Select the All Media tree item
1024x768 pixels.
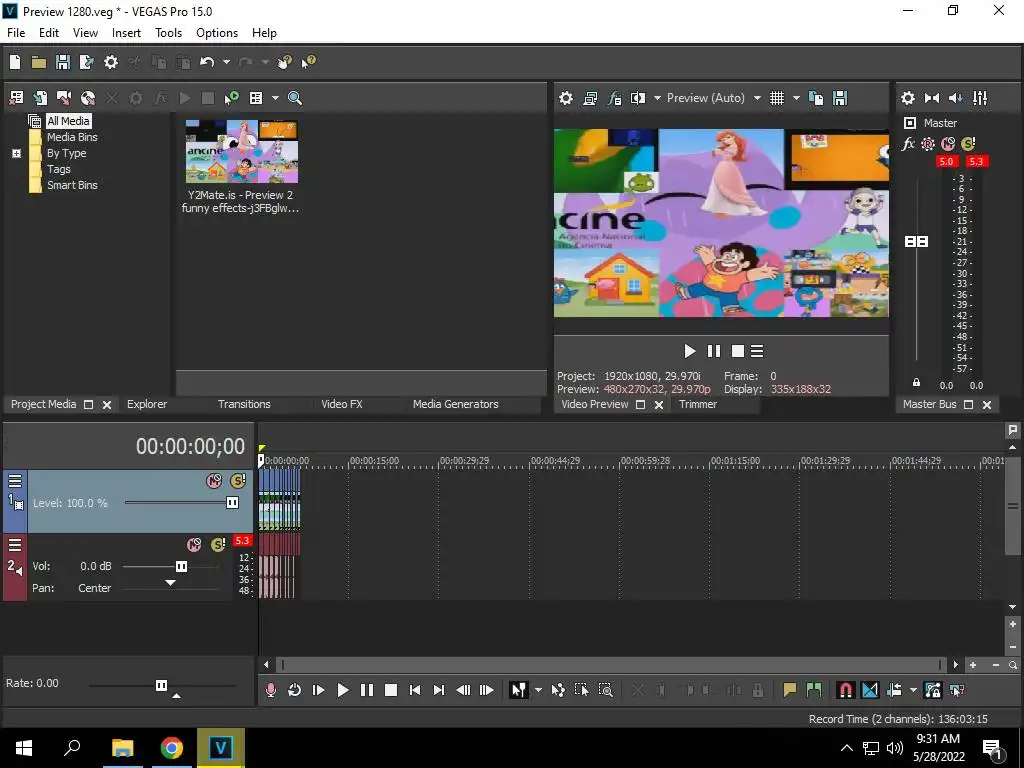click(x=68, y=121)
